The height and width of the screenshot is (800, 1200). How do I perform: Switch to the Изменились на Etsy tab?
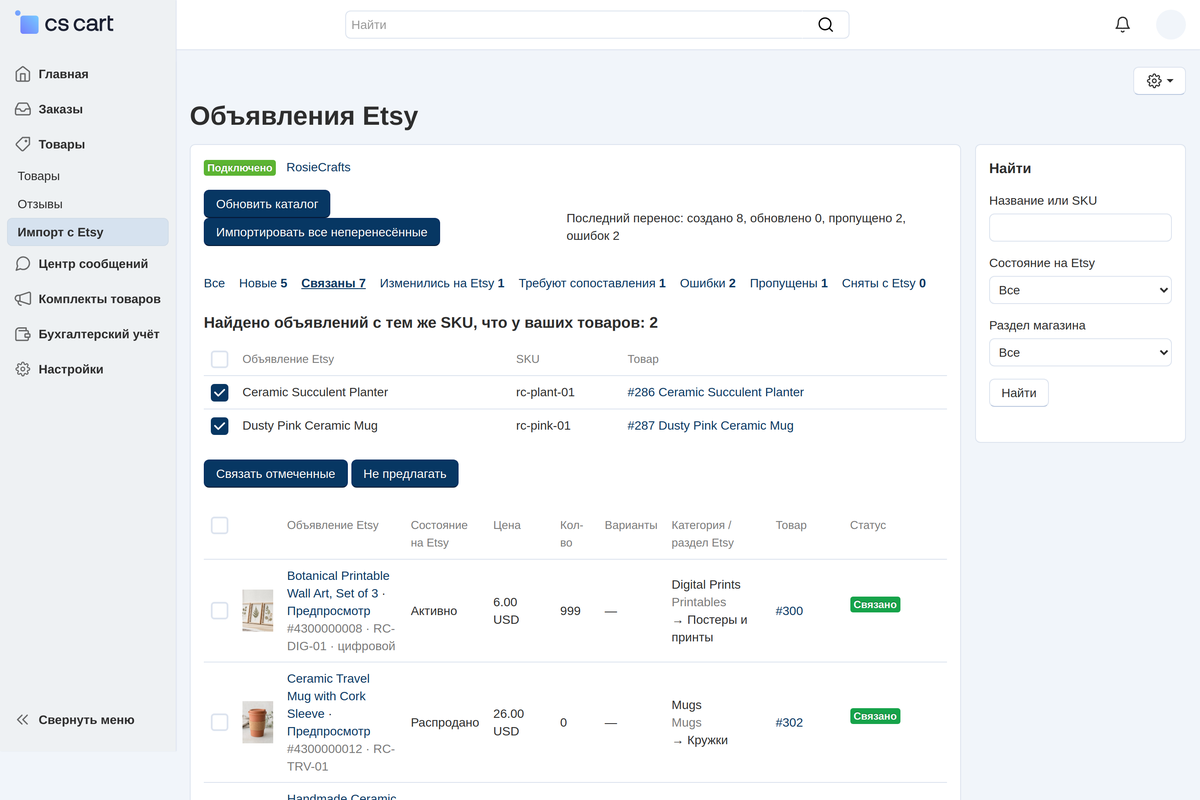click(x=442, y=283)
